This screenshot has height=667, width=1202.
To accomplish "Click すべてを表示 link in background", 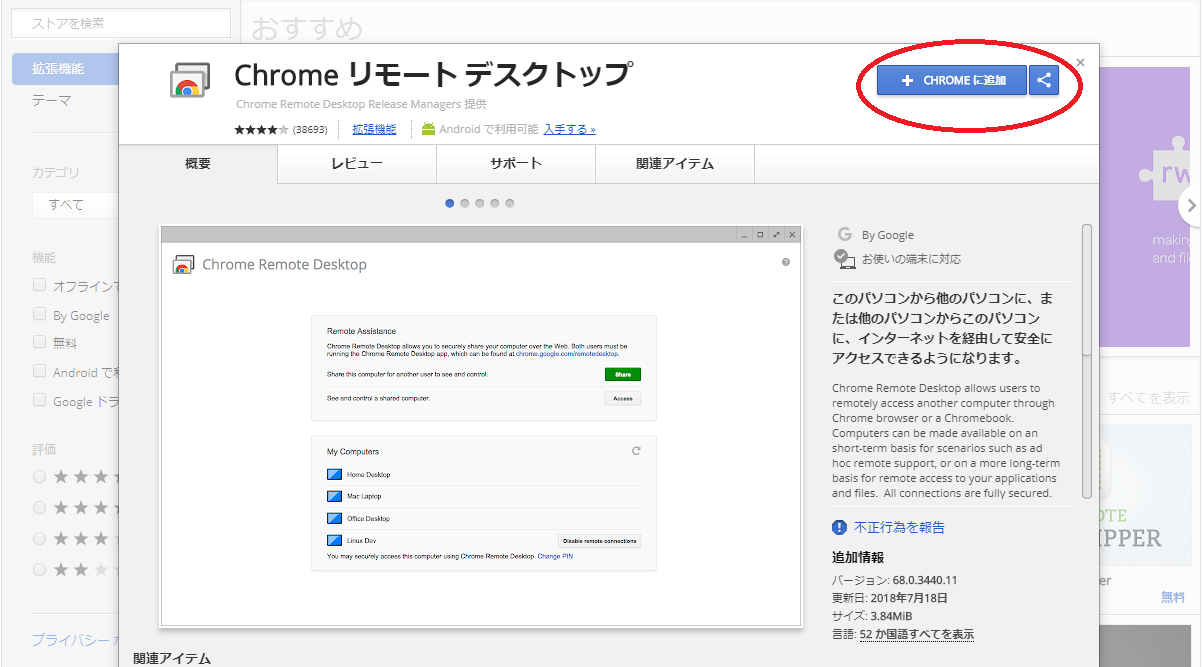I will pos(1148,398).
